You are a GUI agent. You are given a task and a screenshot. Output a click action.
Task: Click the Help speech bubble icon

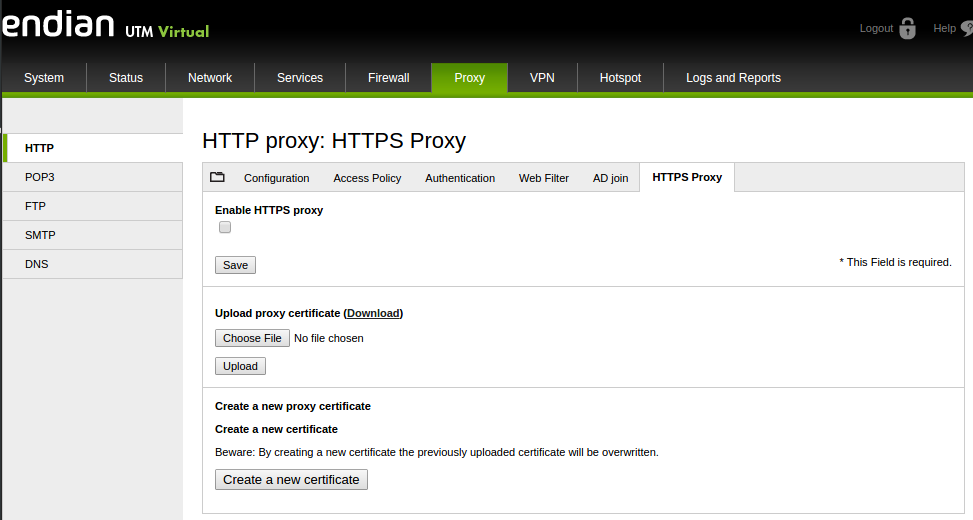(x=966, y=29)
